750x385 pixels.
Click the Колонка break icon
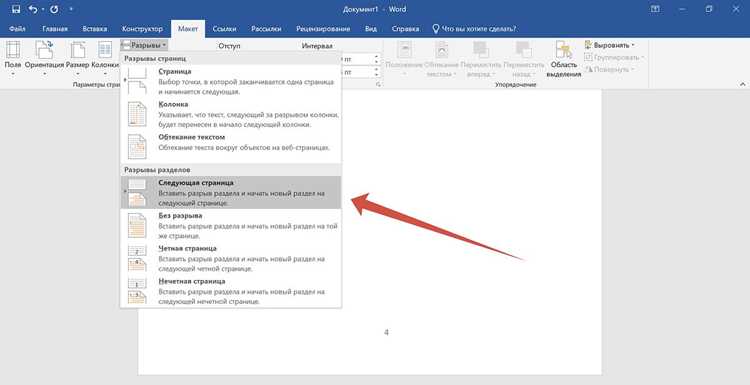(137, 114)
